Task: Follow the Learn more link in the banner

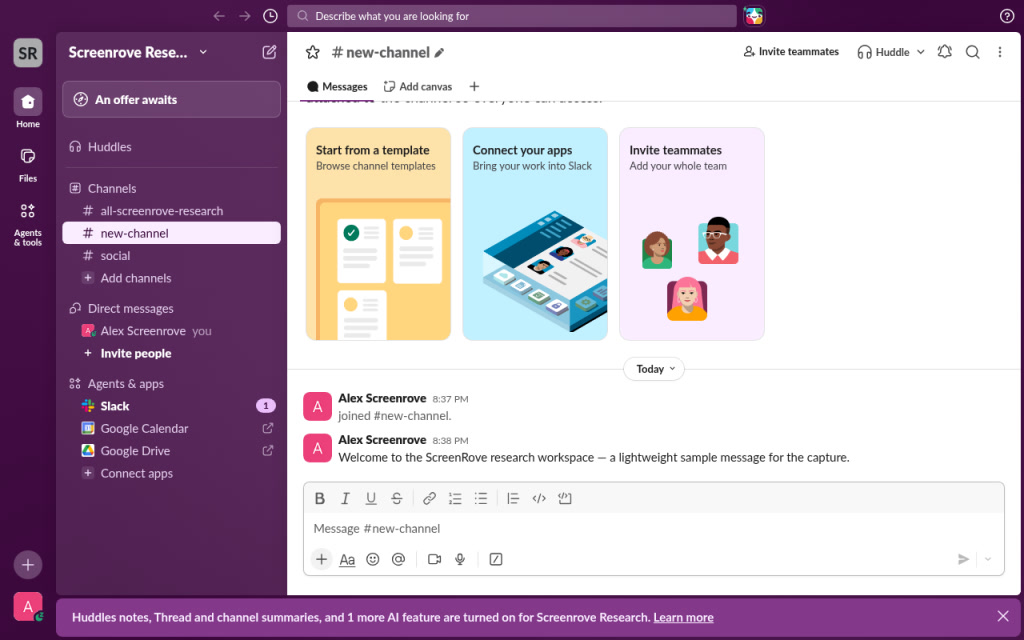Action: click(x=683, y=617)
